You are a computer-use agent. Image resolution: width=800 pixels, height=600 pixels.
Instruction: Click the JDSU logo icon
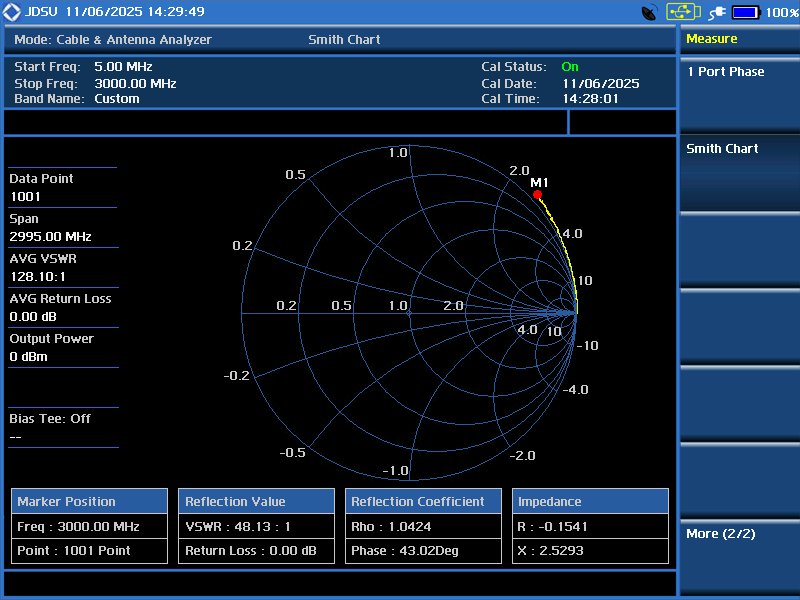pos(11,12)
